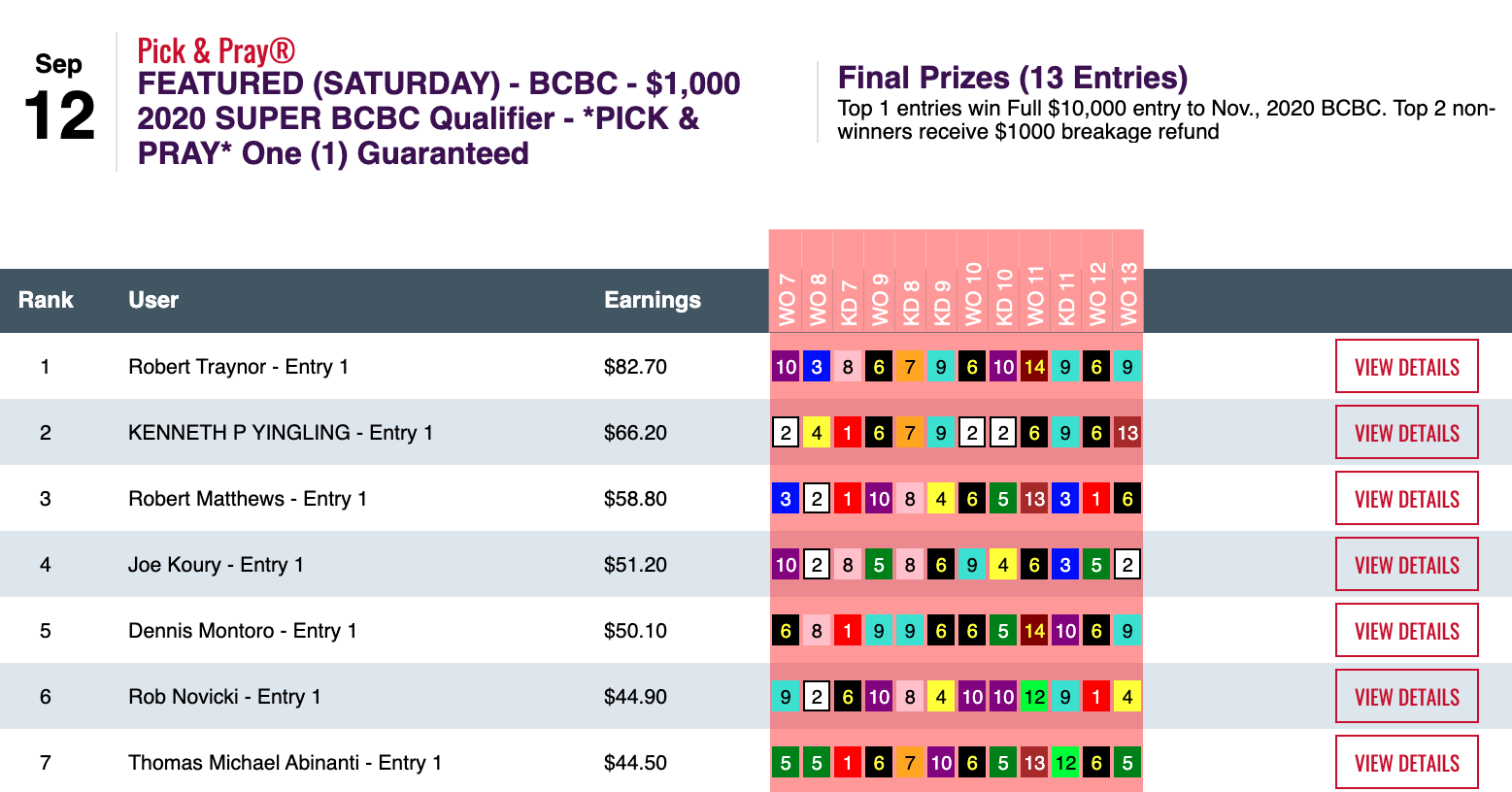This screenshot has height=792, width=1512.
Task: Open View Details for Robert Traynor
Action: (x=1406, y=367)
